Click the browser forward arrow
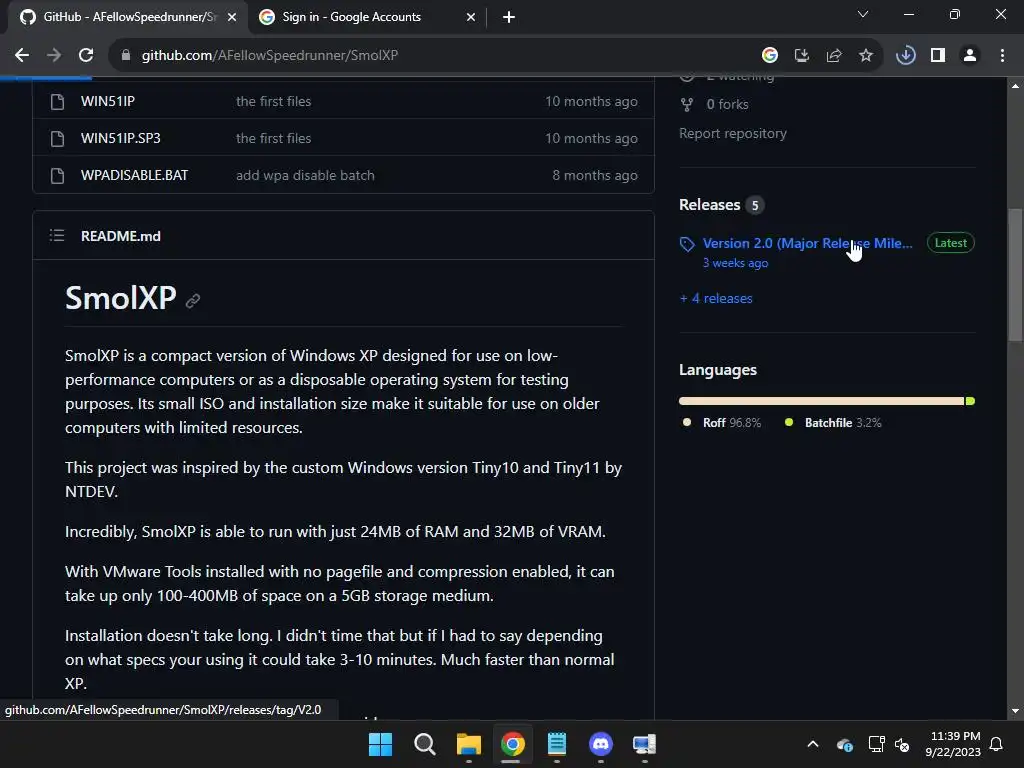 coord(54,56)
